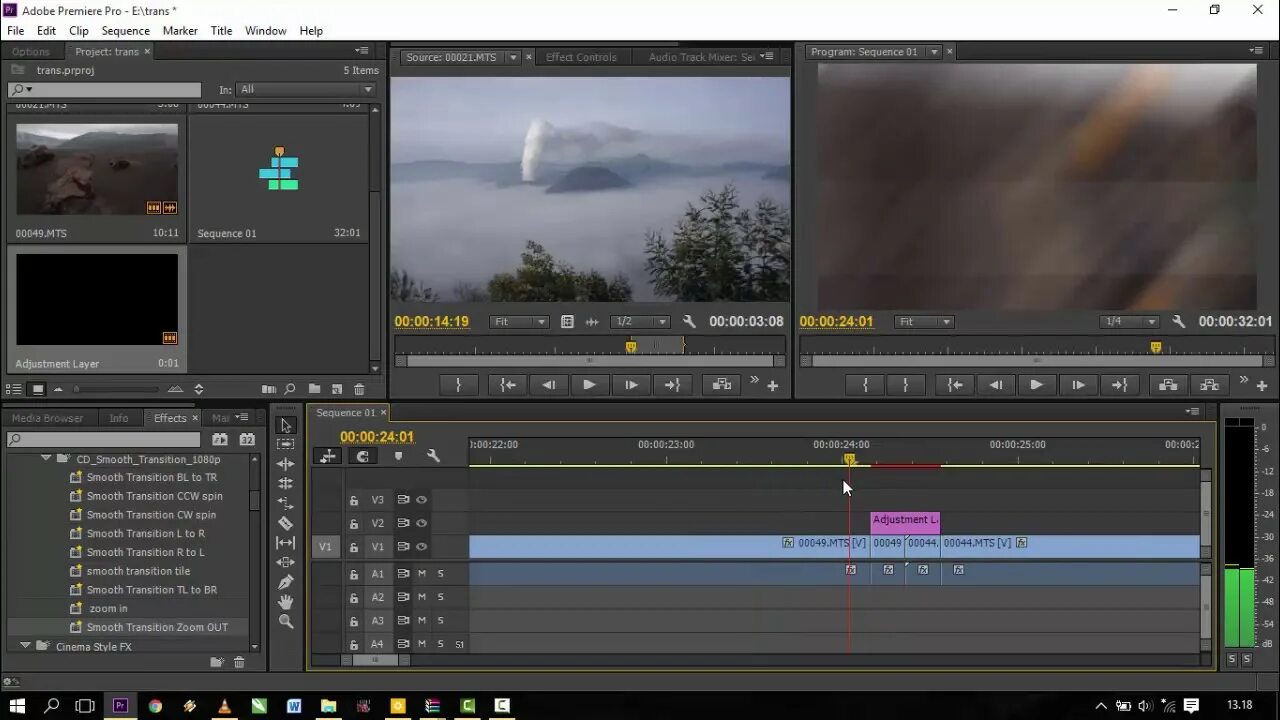Toggle lock on track V3

[354, 500]
